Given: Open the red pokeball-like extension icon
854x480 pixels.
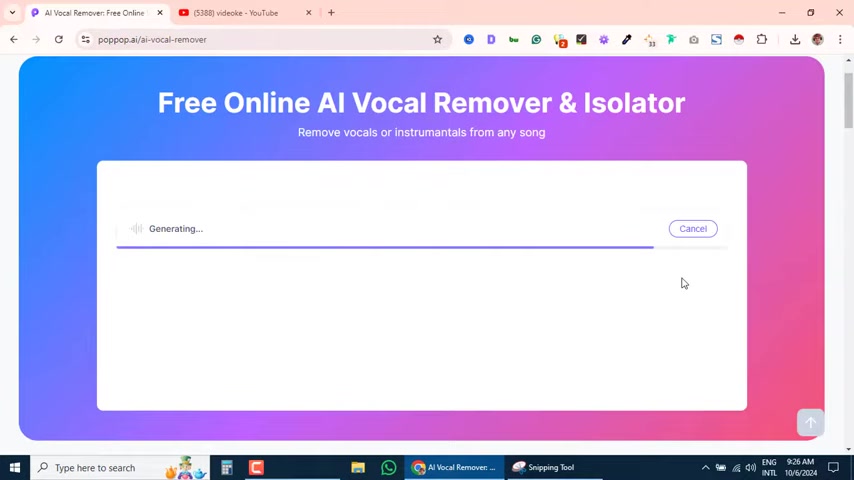Looking at the screenshot, I should click(739, 39).
